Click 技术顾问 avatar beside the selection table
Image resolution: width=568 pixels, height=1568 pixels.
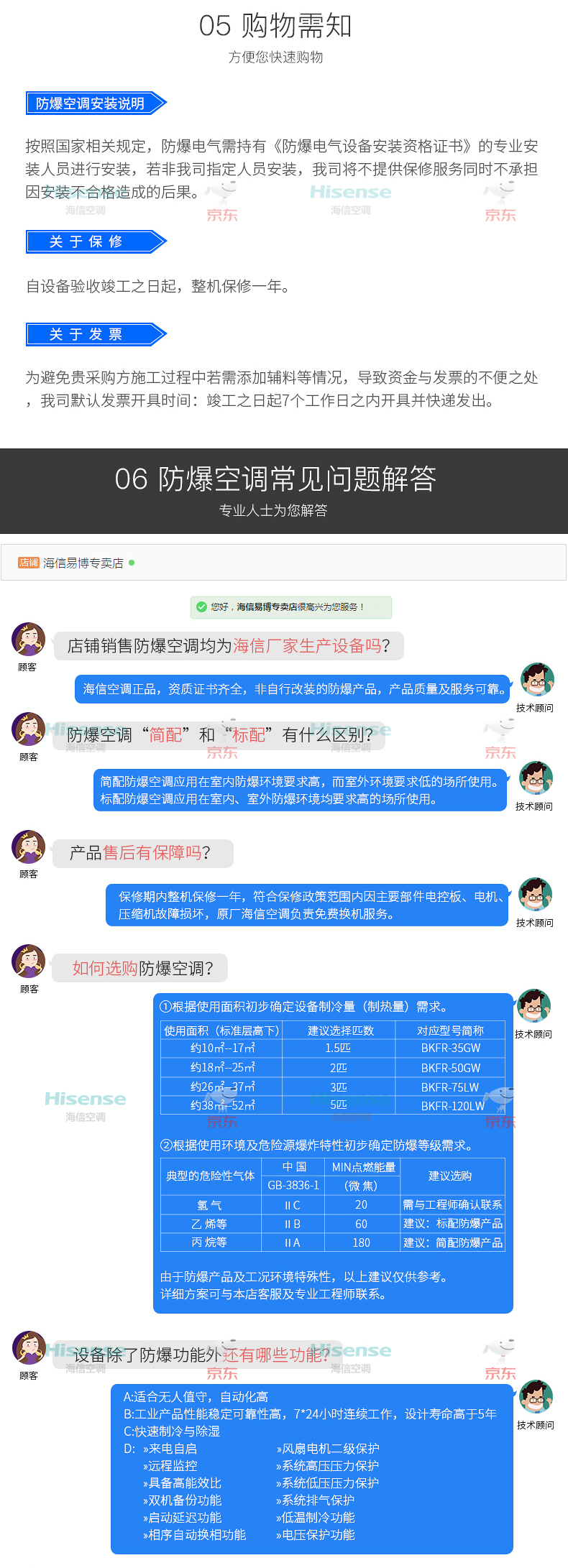pos(534,1006)
